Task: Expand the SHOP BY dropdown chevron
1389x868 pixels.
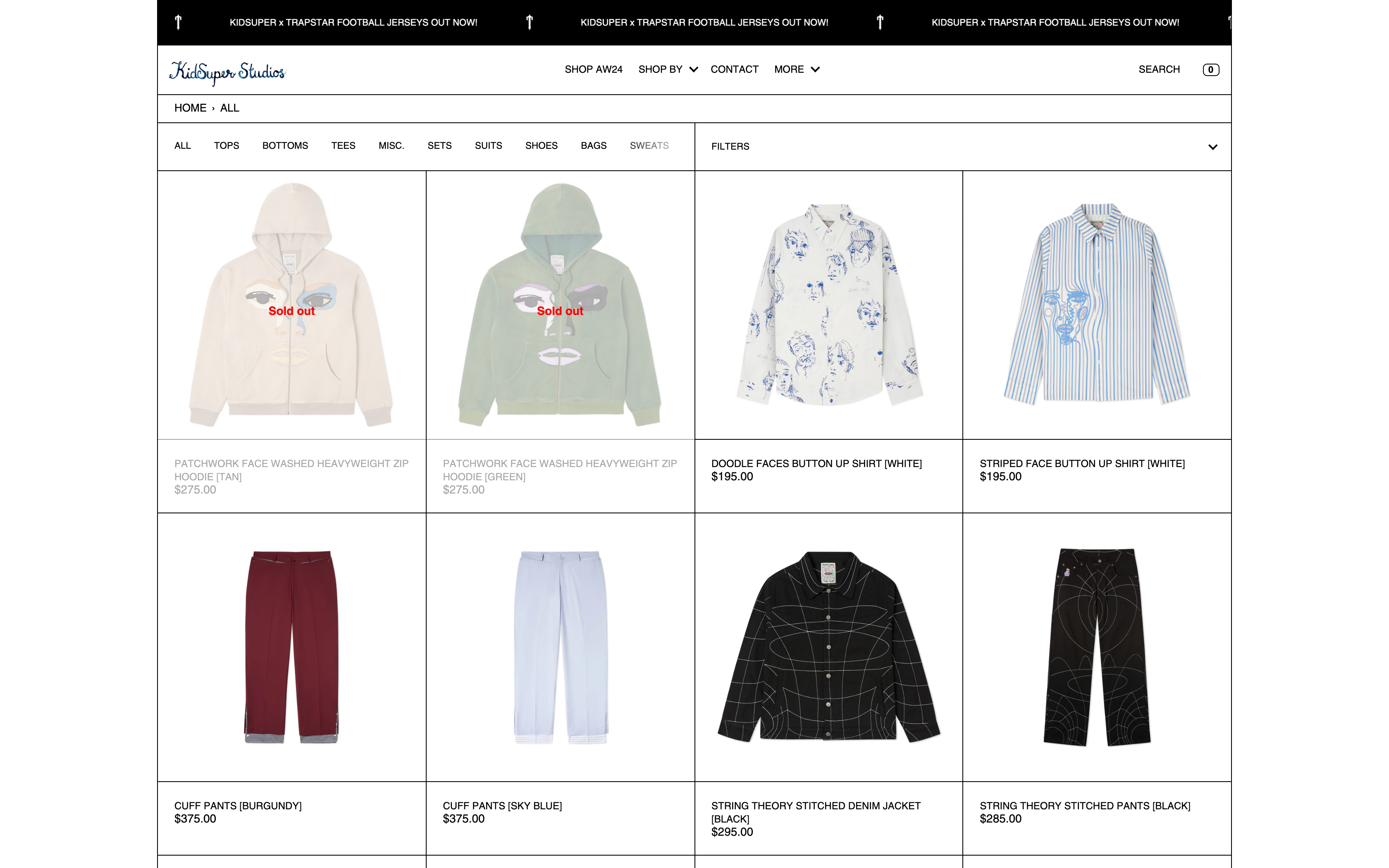Action: [693, 69]
